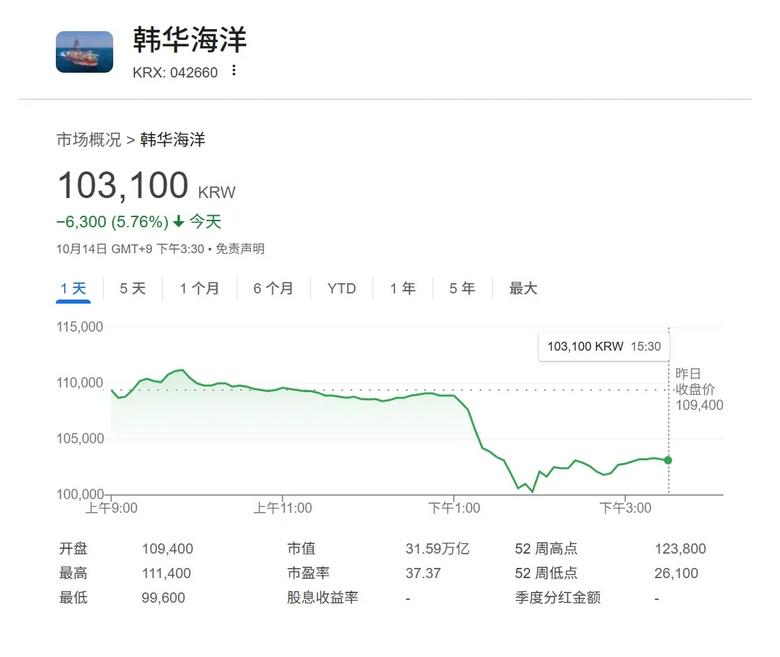This screenshot has height=657, width=780.
Task: Select the 1 天 time range tab
Action: (73, 288)
